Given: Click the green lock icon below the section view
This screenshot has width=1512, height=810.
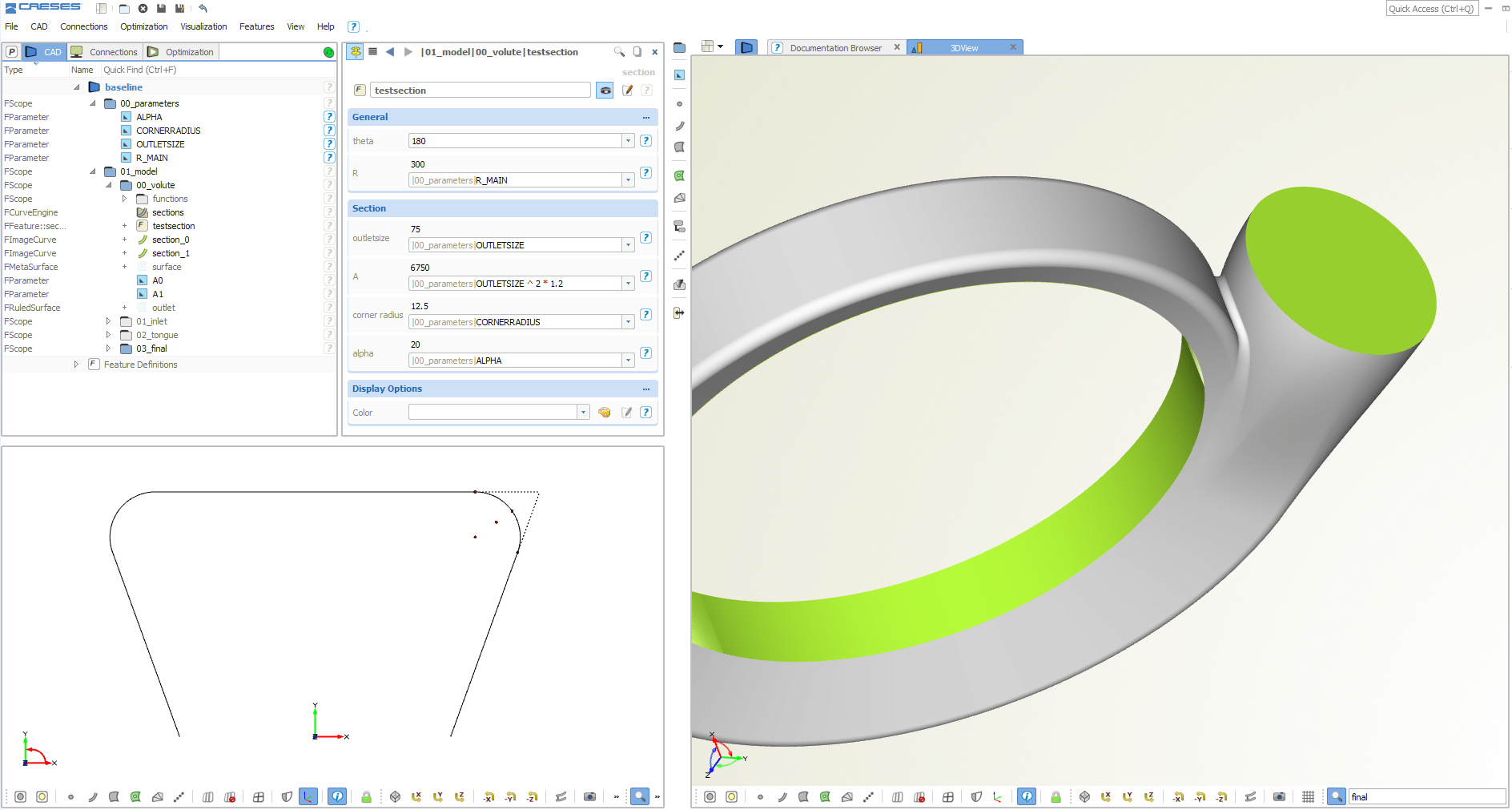Looking at the screenshot, I should tap(366, 796).
